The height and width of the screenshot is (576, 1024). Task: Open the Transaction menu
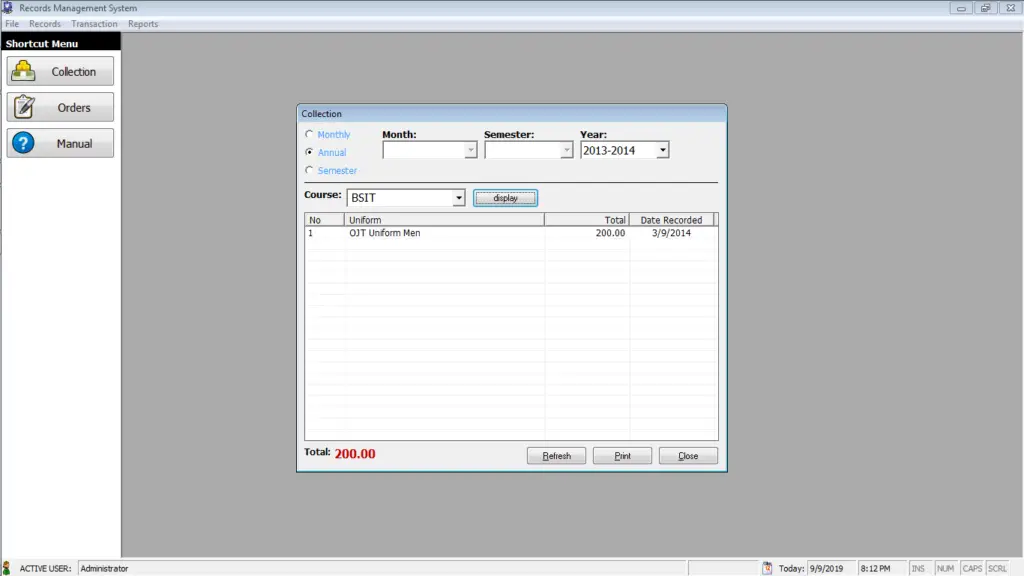click(x=94, y=23)
